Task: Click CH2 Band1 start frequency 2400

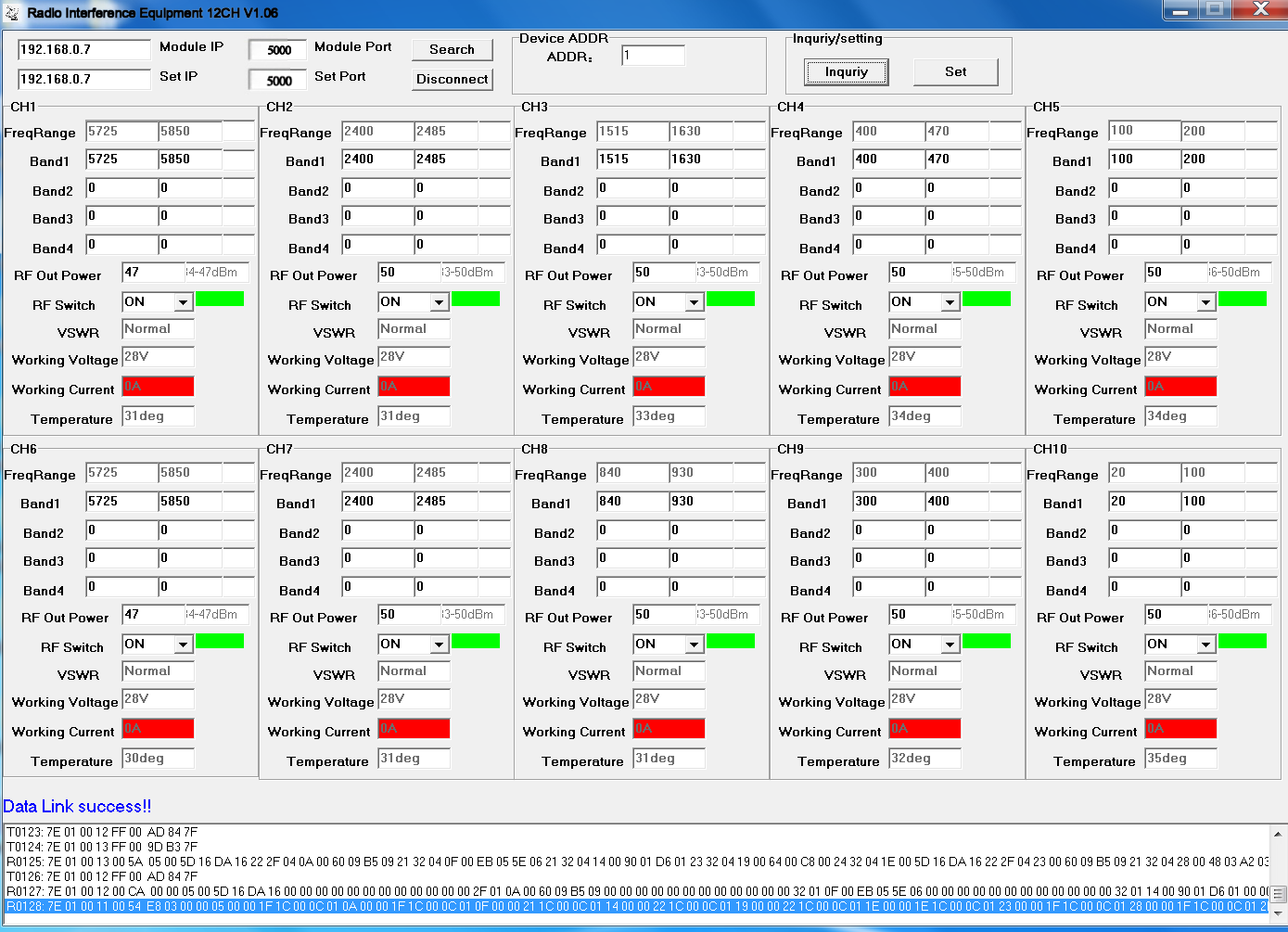Action: tap(377, 160)
